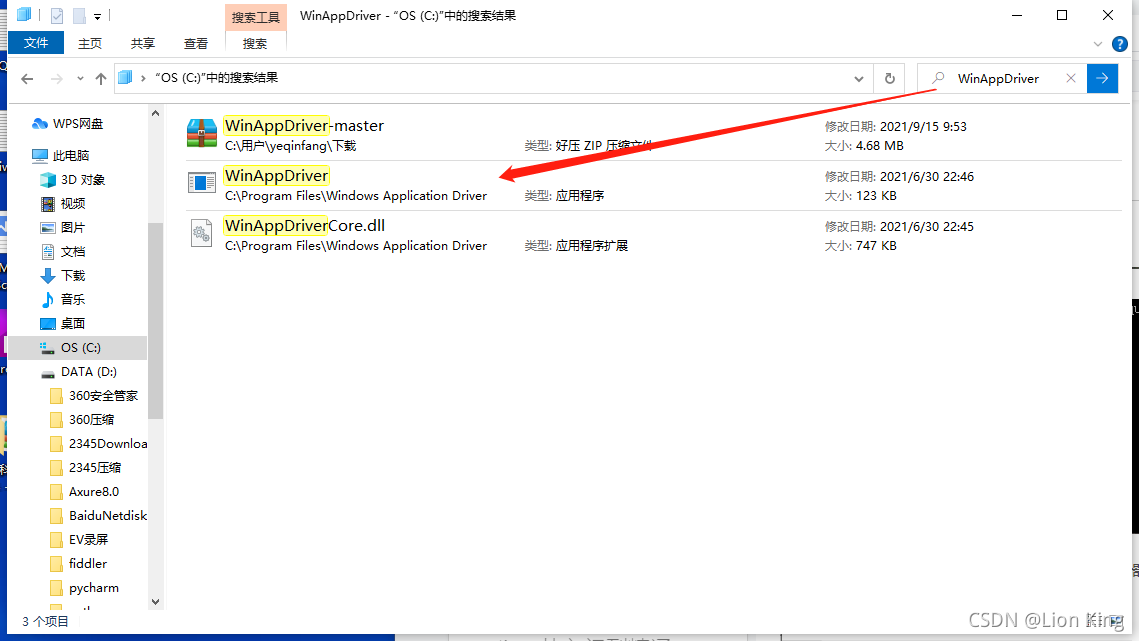Screen dimensions: 1139x641
Task: Open the 音乐 library
Action: [x=73, y=299]
